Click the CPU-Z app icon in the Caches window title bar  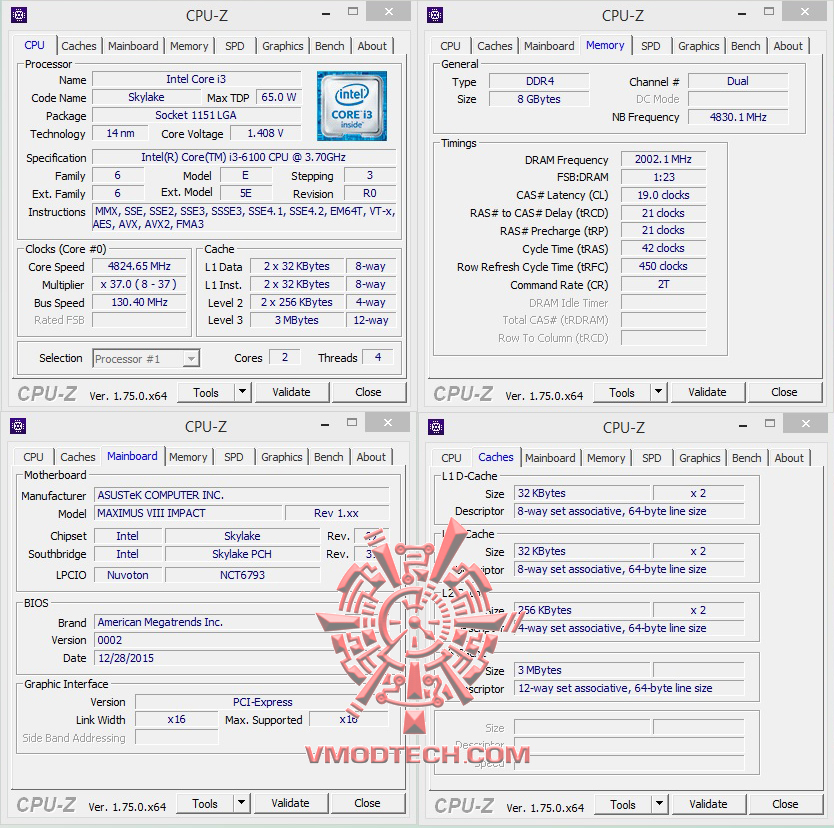[x=436, y=427]
